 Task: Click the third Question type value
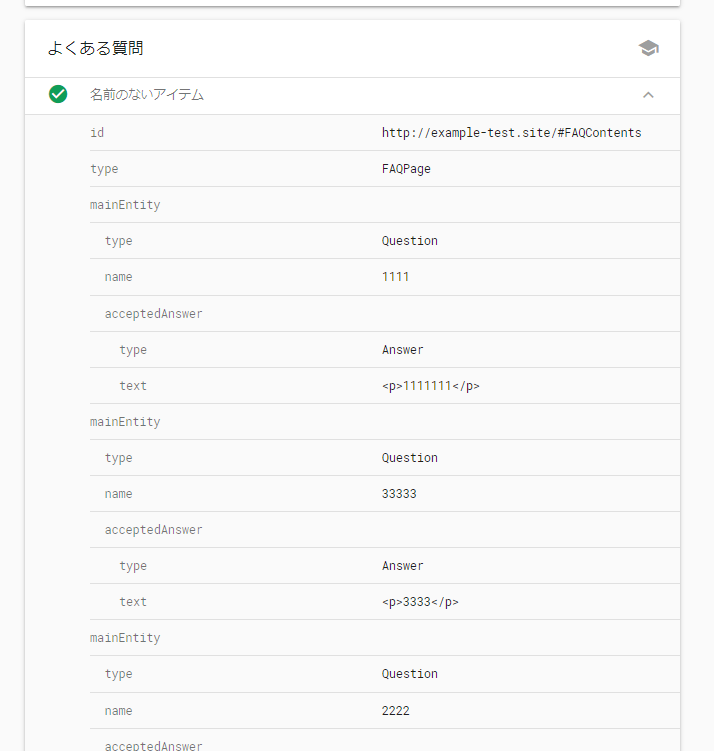click(x=409, y=674)
